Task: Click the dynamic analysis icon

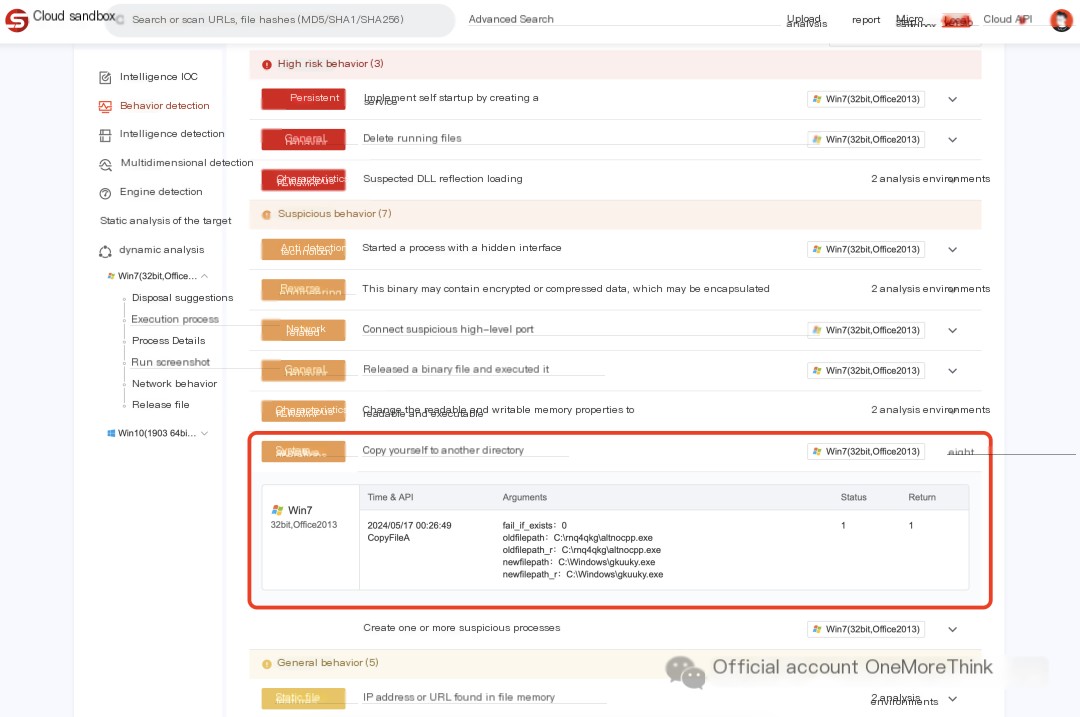Action: tap(105, 251)
